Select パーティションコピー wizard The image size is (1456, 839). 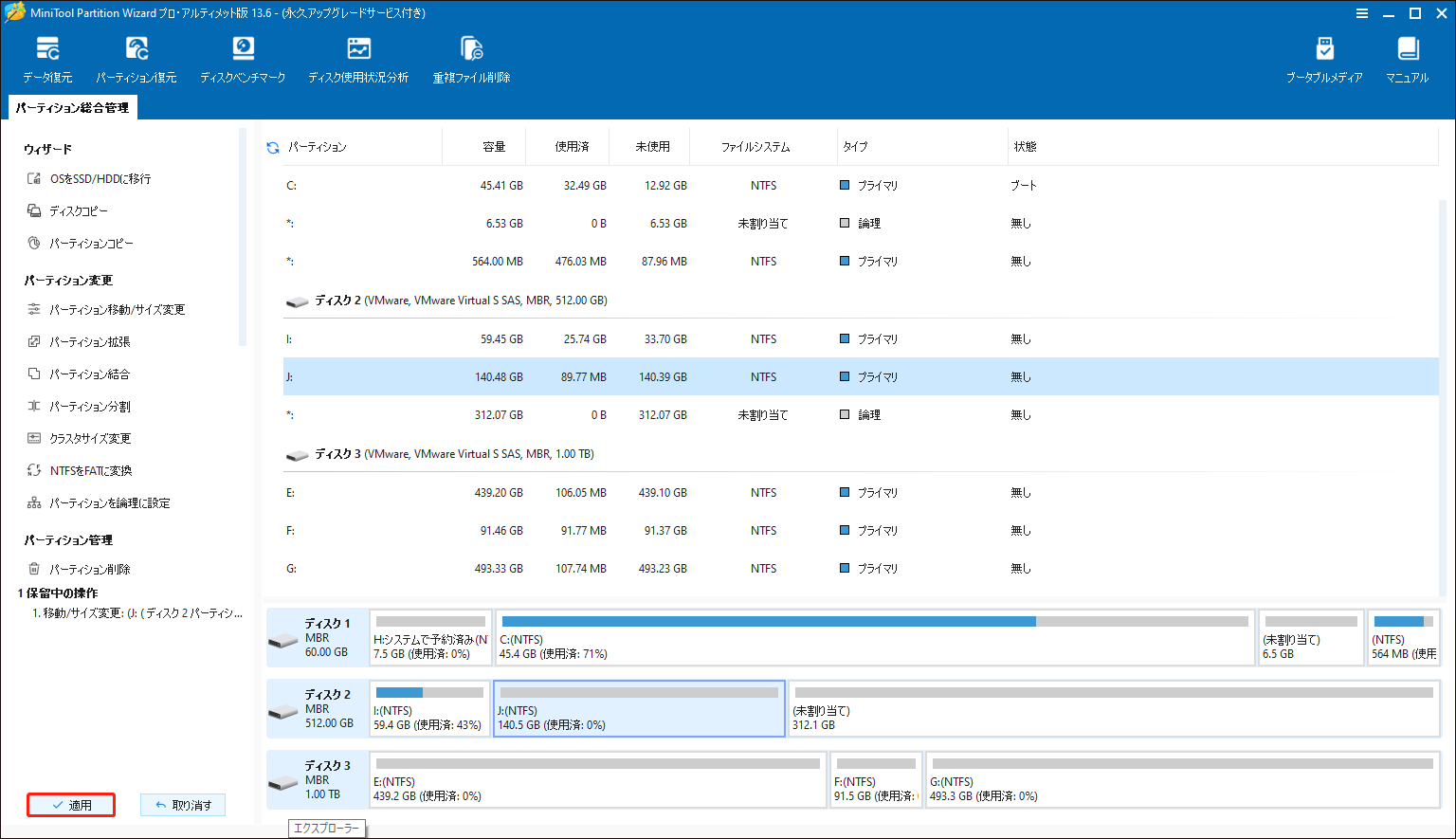pyautogui.click(x=81, y=243)
